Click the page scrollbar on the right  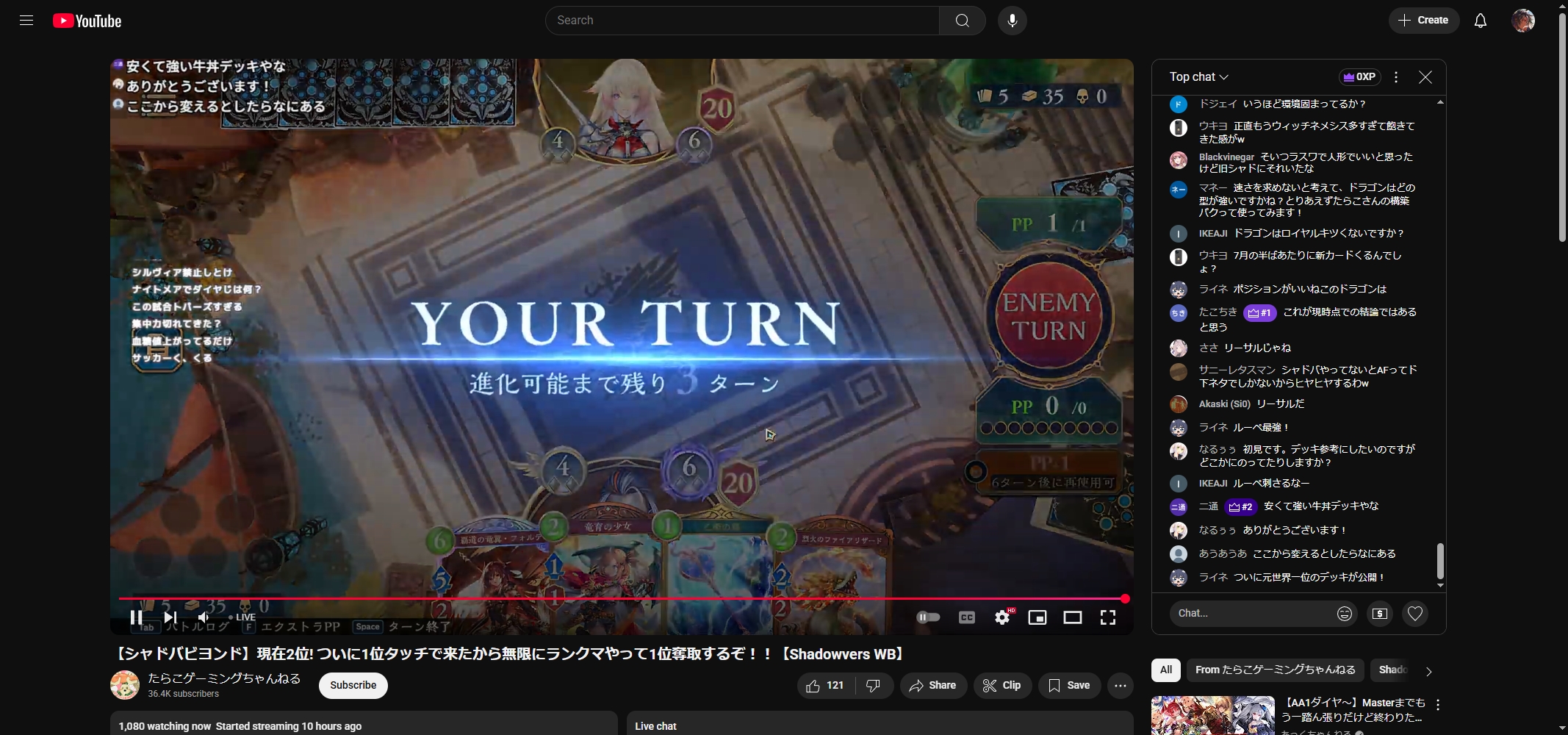(x=1562, y=129)
